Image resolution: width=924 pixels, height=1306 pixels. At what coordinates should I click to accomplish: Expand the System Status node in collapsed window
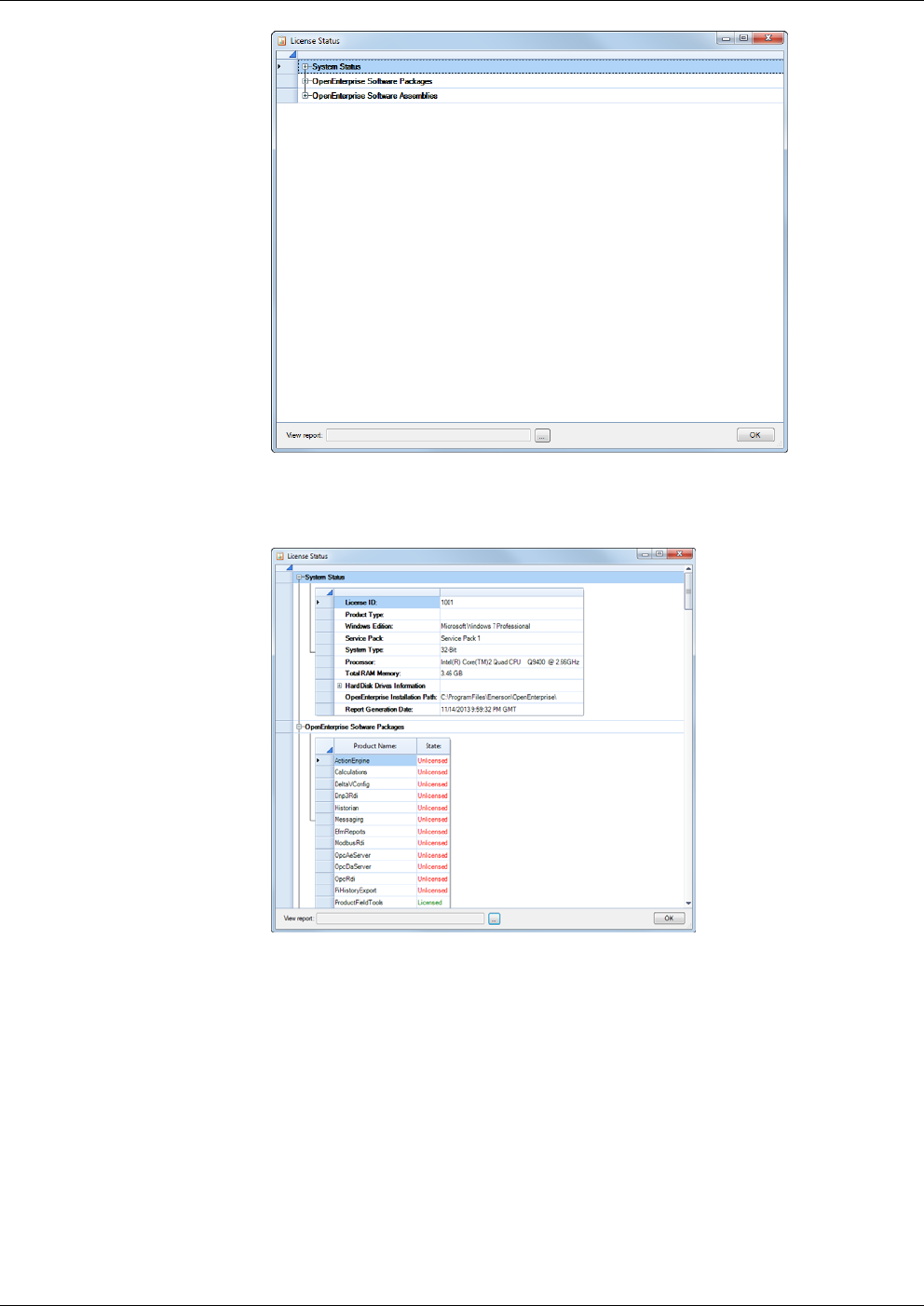305,67
